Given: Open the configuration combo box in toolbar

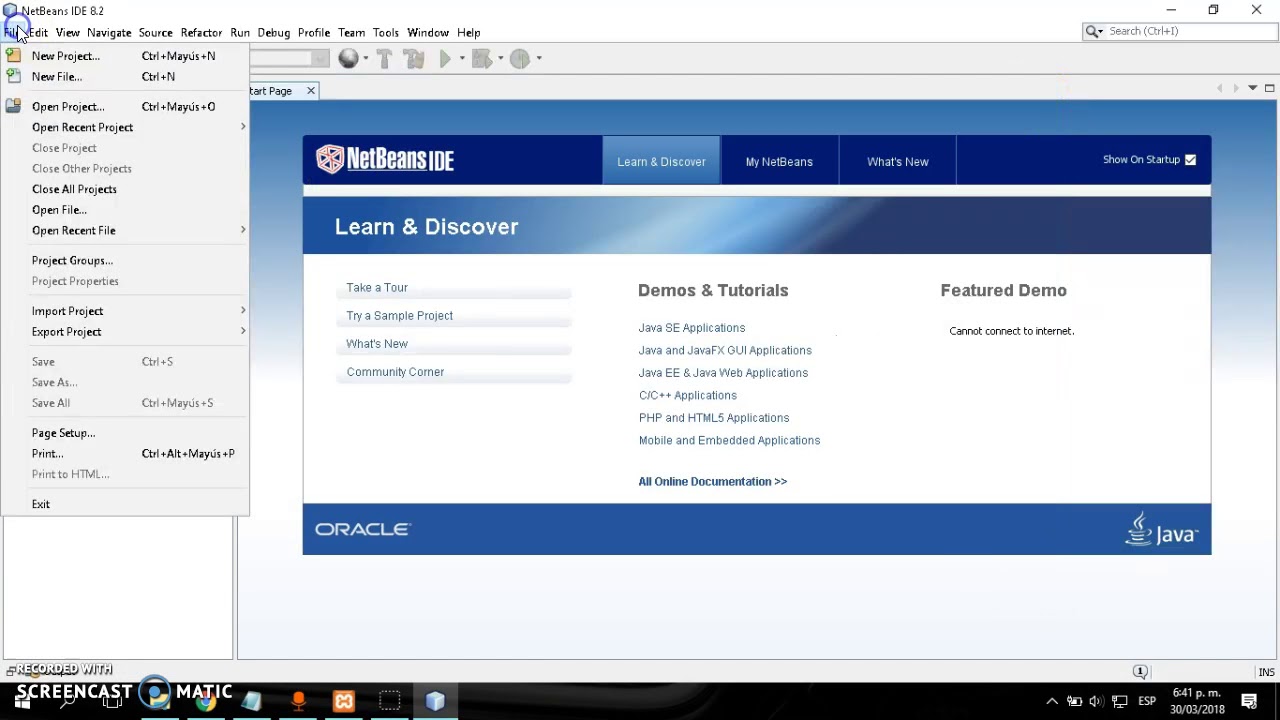Looking at the screenshot, I should point(290,59).
